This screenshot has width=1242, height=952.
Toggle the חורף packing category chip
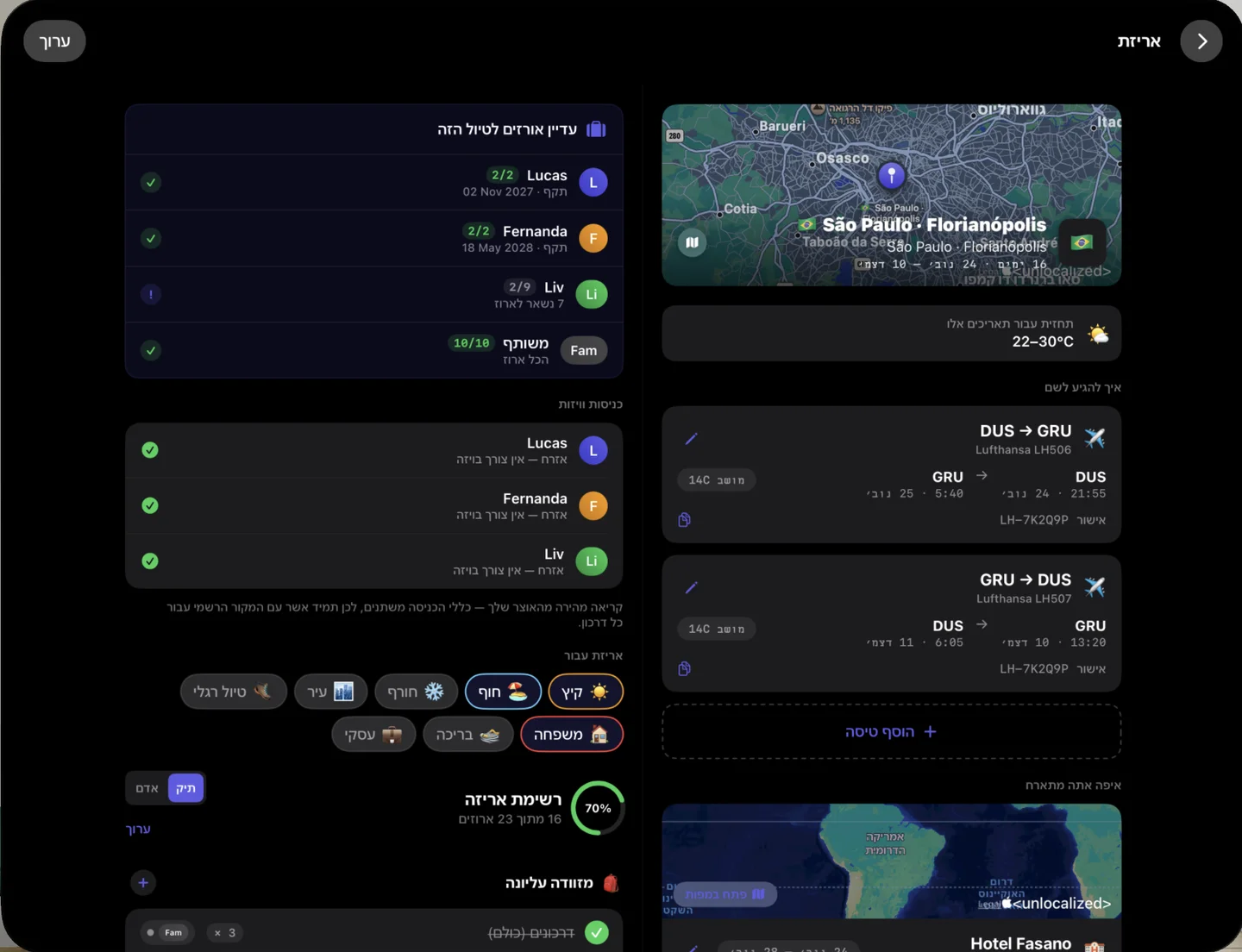click(x=417, y=692)
